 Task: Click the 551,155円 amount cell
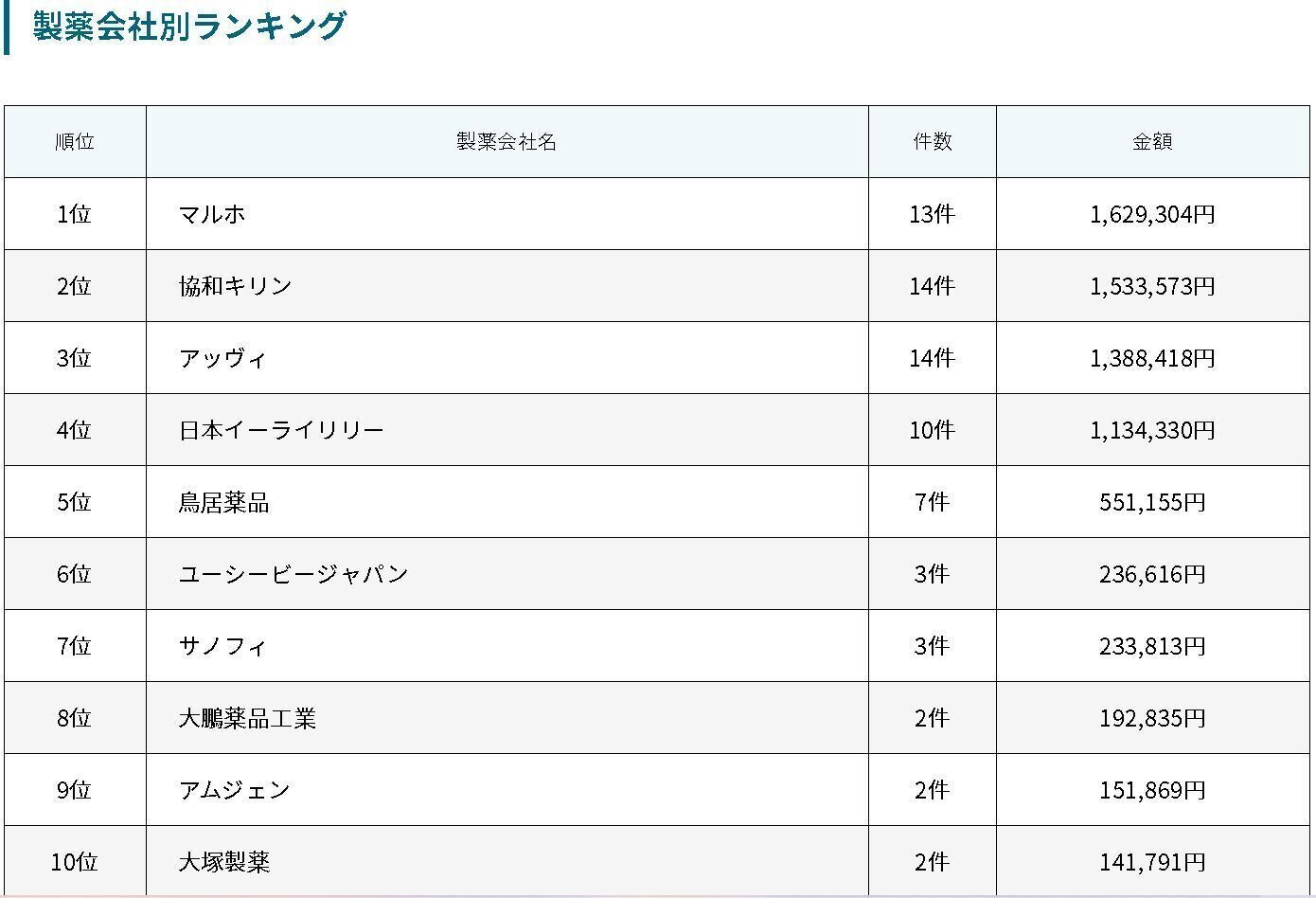[x=1152, y=502]
